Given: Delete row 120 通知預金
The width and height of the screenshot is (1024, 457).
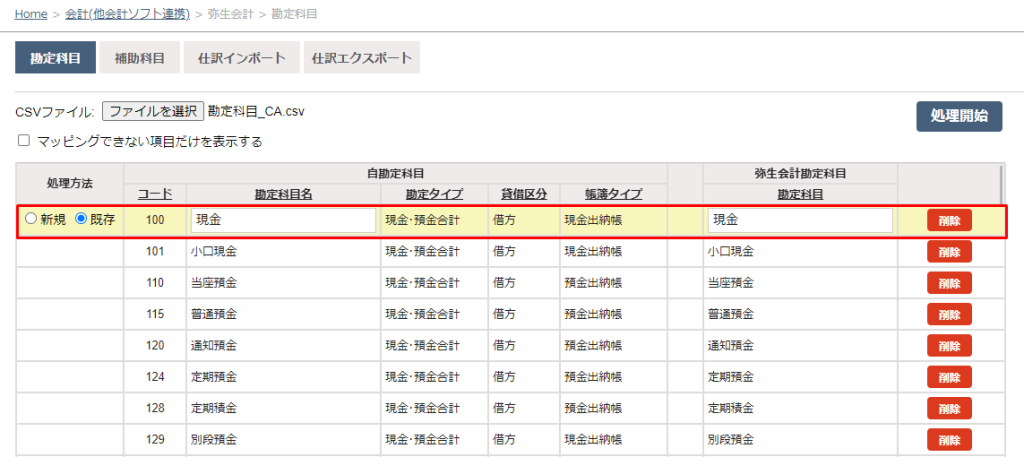Looking at the screenshot, I should pos(950,345).
